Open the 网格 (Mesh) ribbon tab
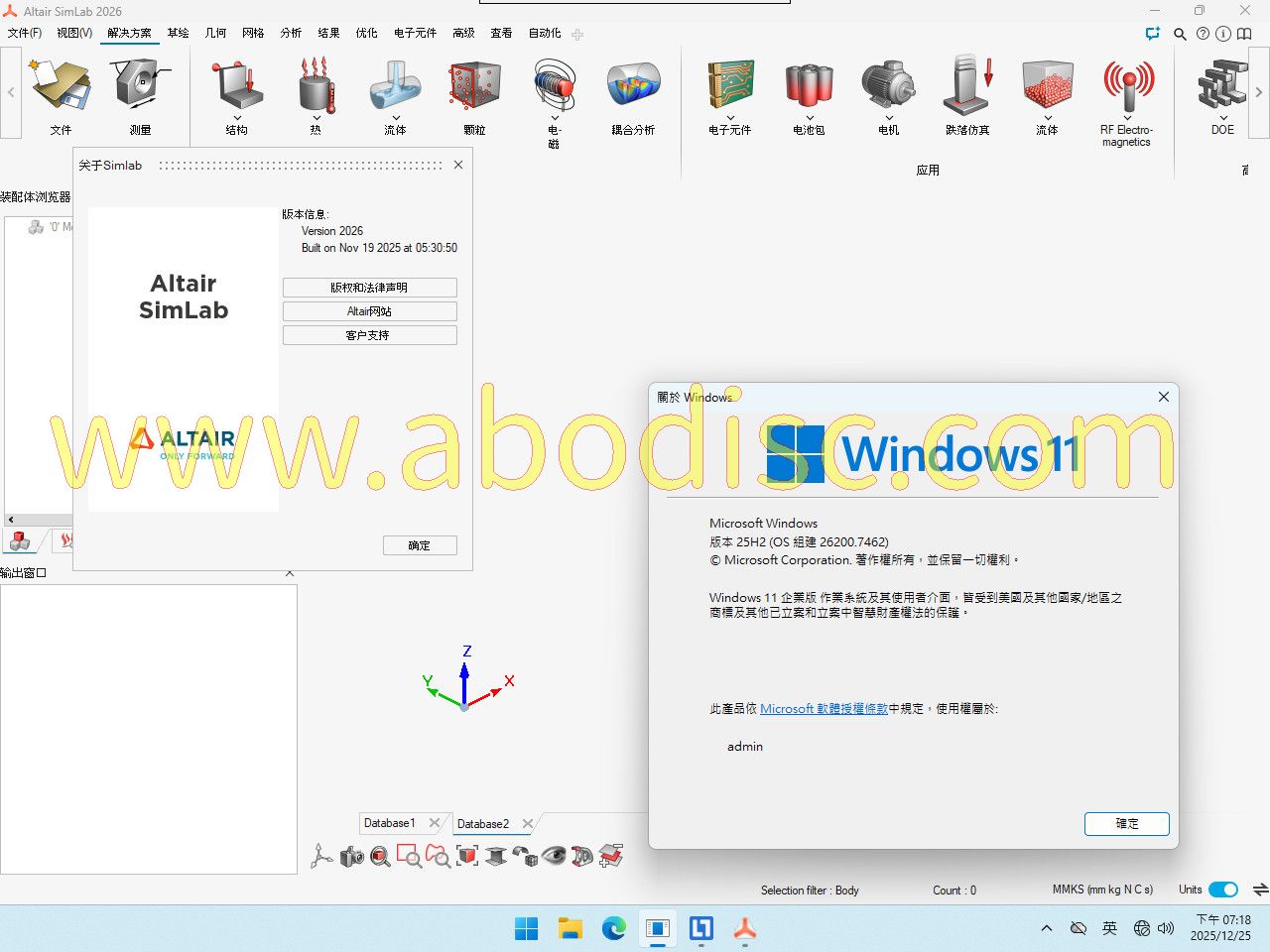 253,33
